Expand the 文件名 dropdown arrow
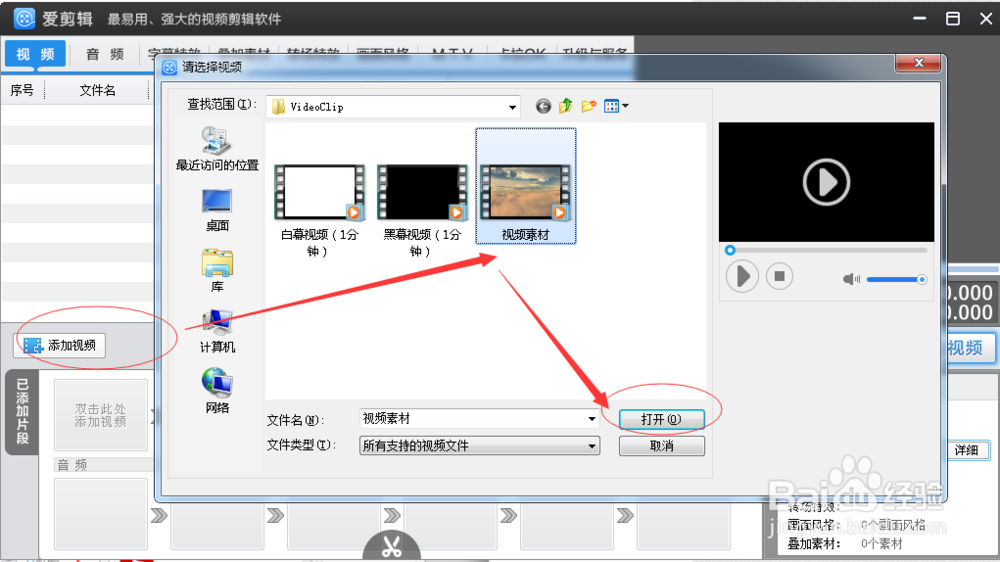 (x=592, y=419)
